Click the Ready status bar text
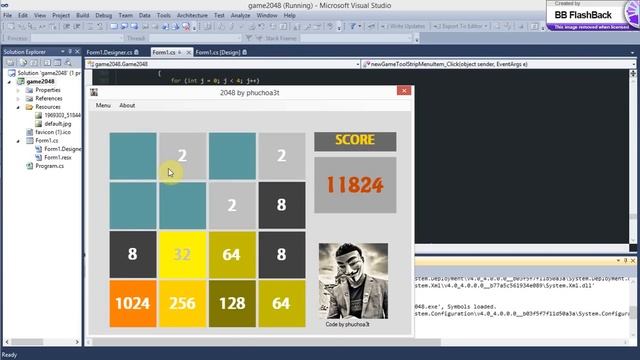This screenshot has width=640, height=360. click(x=9, y=355)
